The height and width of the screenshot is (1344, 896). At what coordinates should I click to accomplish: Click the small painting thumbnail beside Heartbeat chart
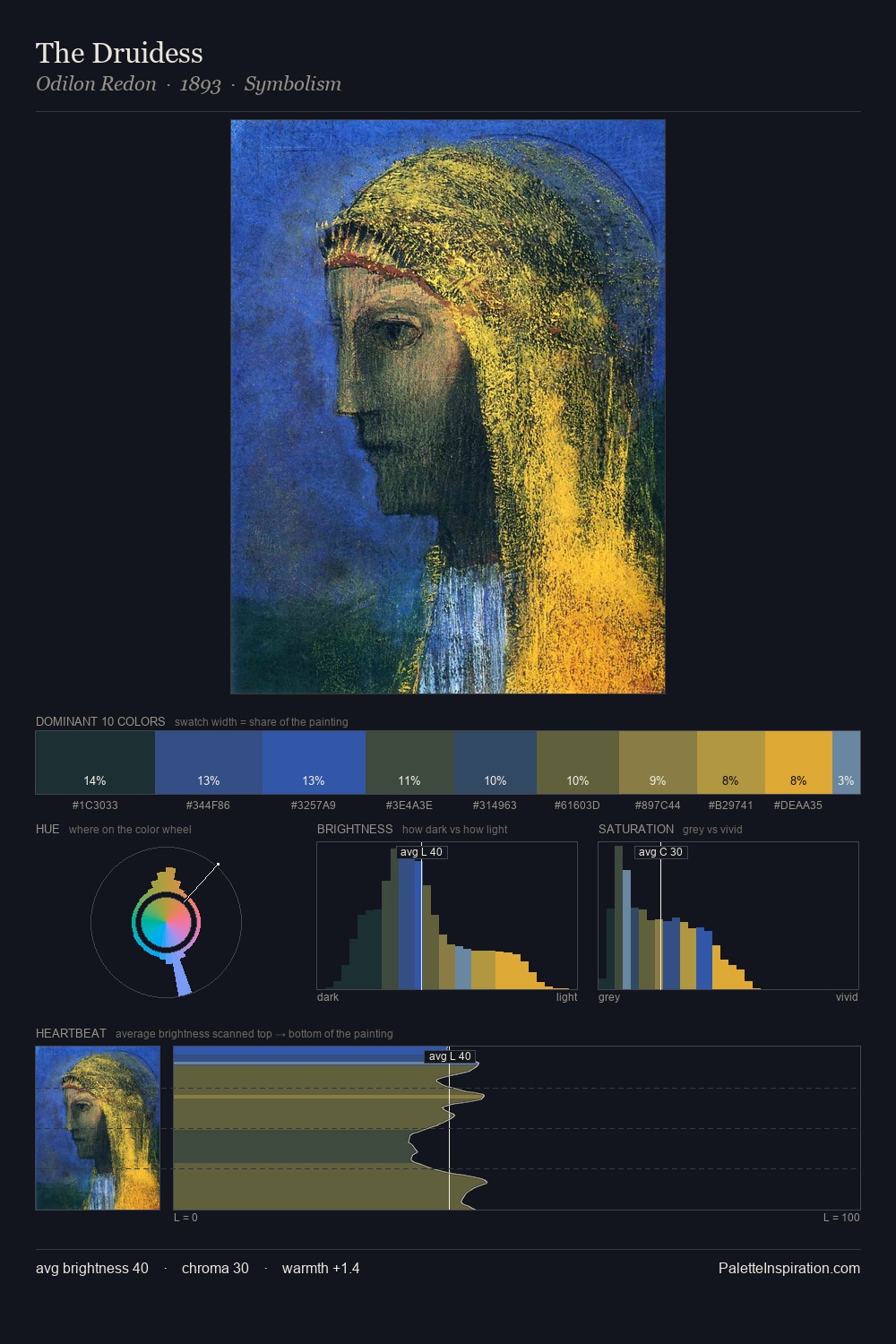(98, 1128)
